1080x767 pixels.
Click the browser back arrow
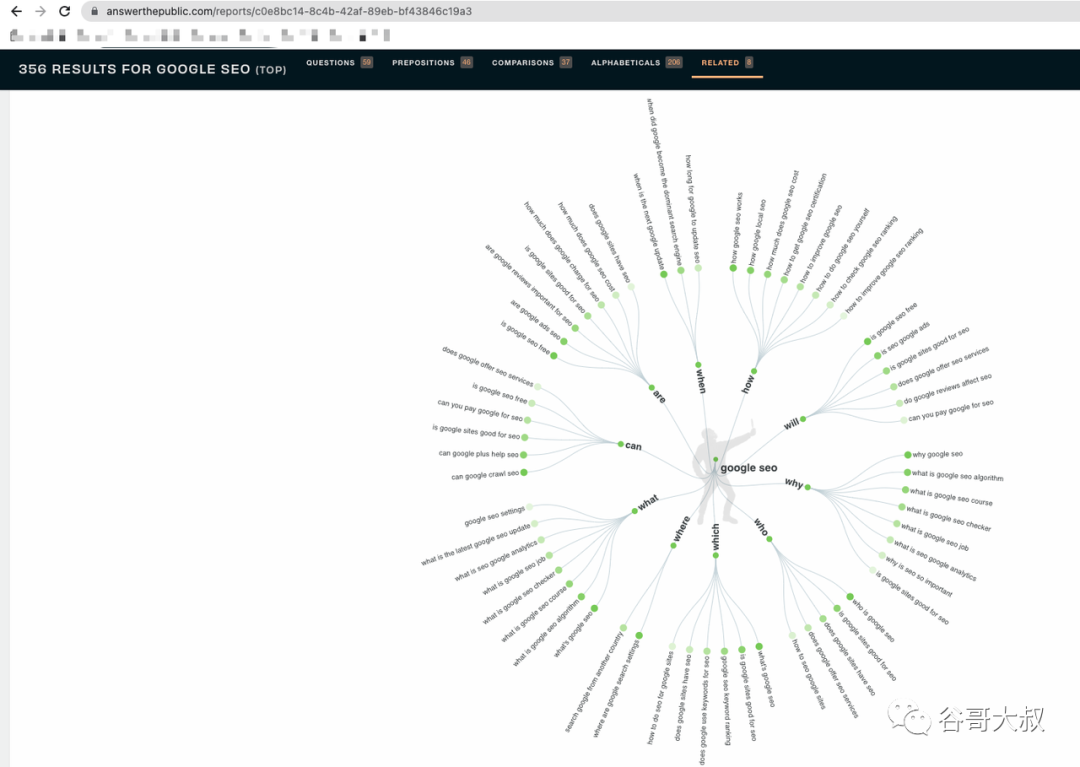pyautogui.click(x=17, y=11)
